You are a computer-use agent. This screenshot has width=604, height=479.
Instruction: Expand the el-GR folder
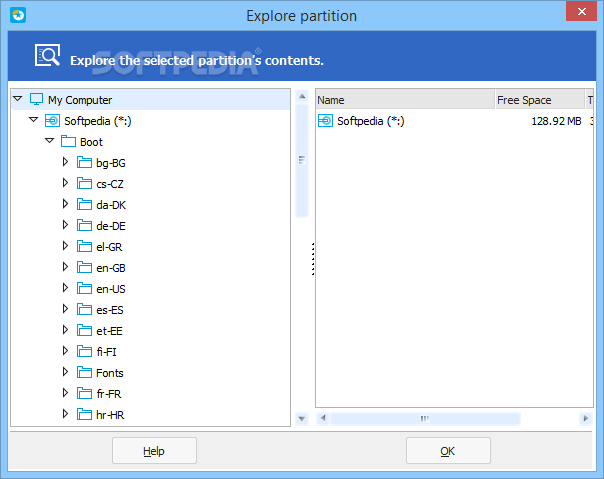65,246
